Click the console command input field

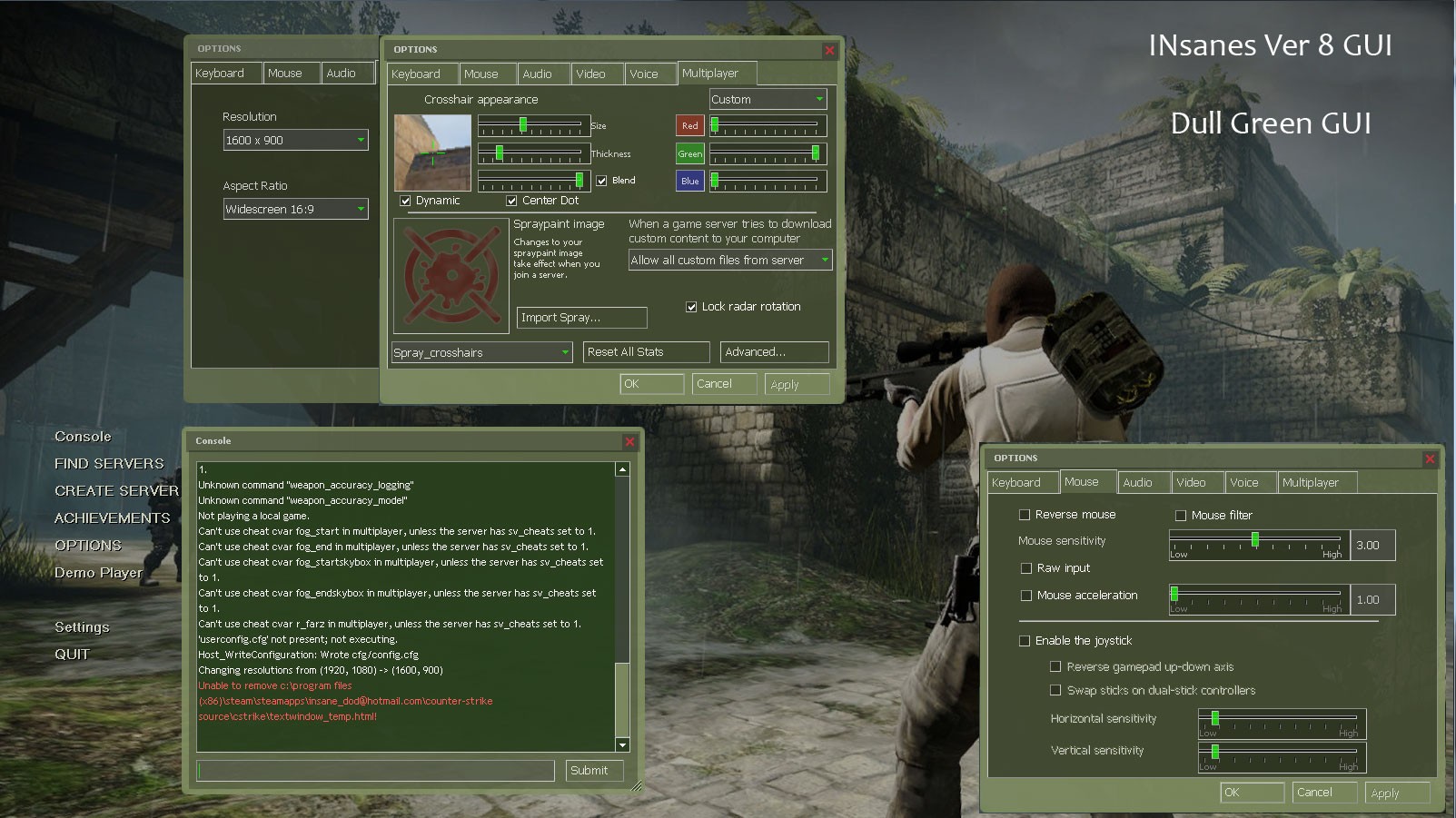375,770
